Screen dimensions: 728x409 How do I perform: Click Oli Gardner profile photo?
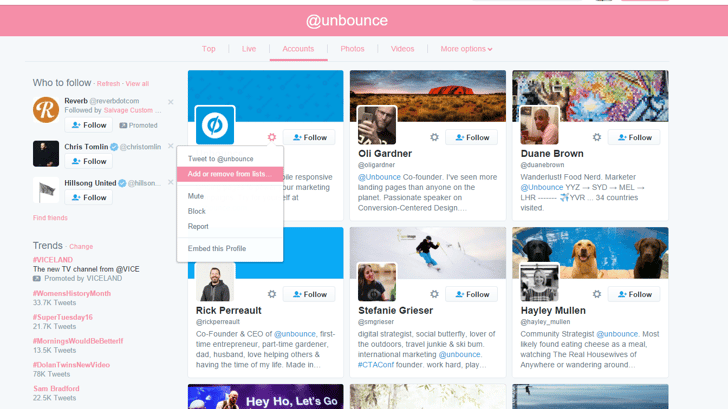pos(377,125)
